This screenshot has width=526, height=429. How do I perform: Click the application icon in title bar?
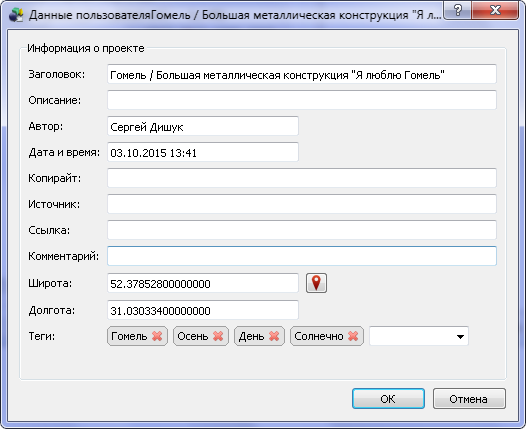click(16, 15)
